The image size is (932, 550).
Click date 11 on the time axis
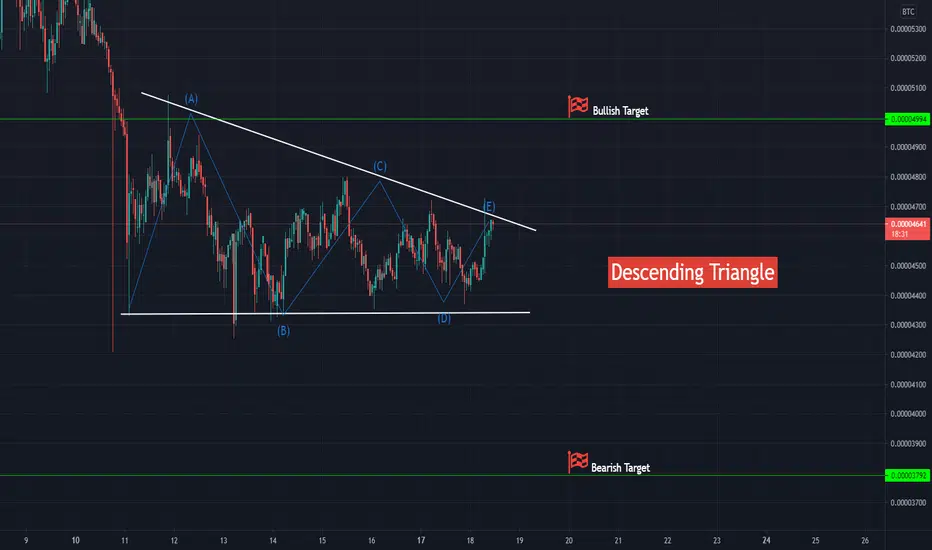125,540
